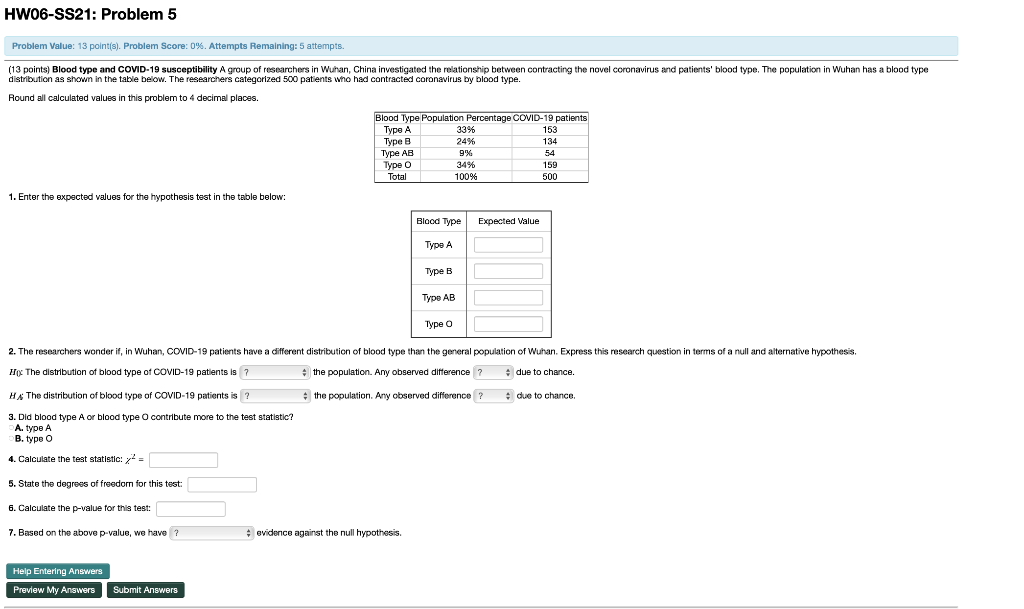Viewport: 1024px width, 609px height.
Task: Click the stepper arrows beside the H₀ dropdown
Action: pos(304,371)
